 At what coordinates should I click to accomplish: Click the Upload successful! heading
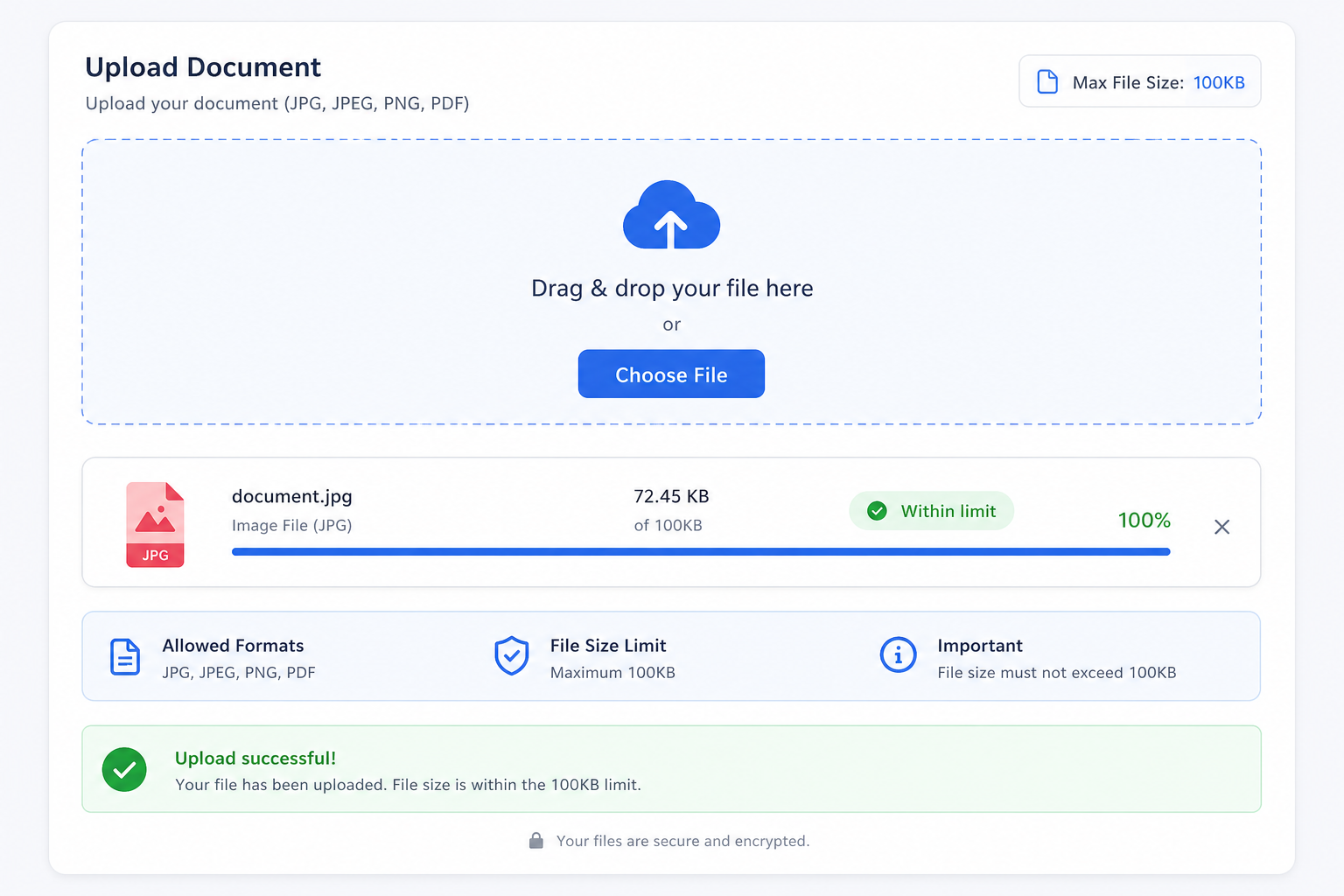(x=255, y=759)
